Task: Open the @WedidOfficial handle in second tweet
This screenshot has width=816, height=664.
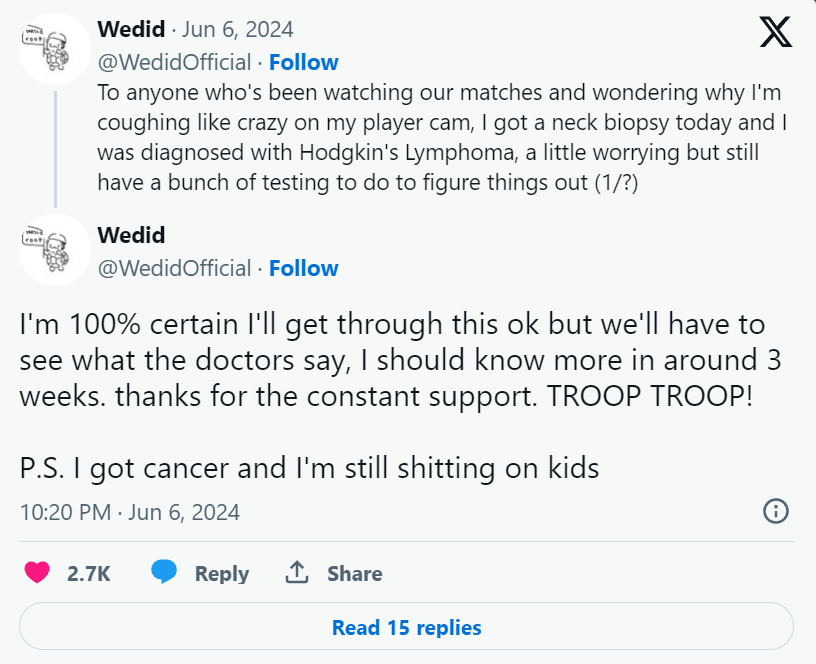Action: (x=174, y=268)
